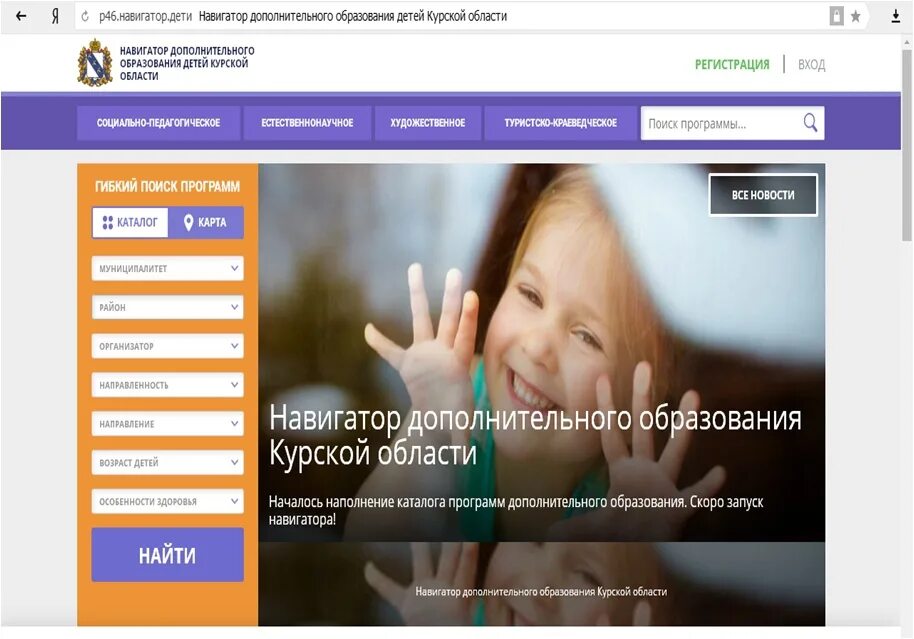This screenshot has height=639, width=914.
Task: Open the Особенности здоровья dropdown
Action: tap(167, 501)
